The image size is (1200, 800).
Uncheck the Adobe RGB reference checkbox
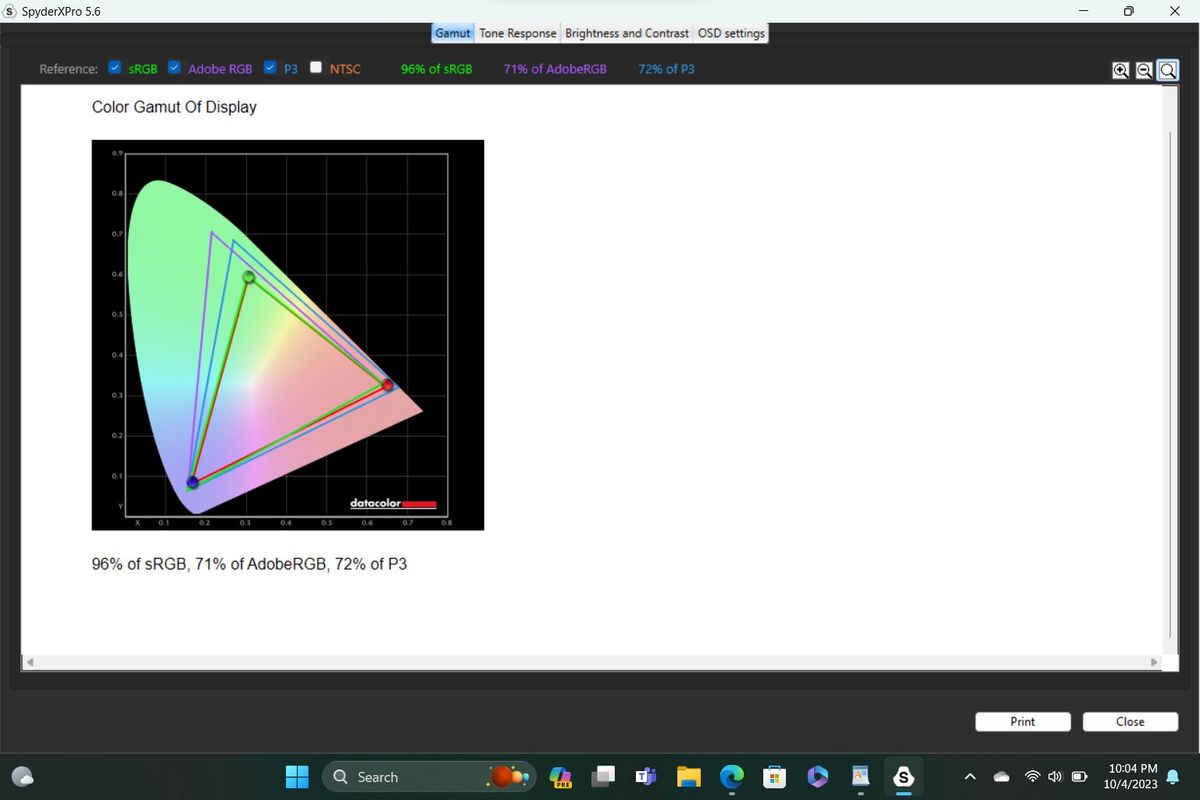click(174, 68)
